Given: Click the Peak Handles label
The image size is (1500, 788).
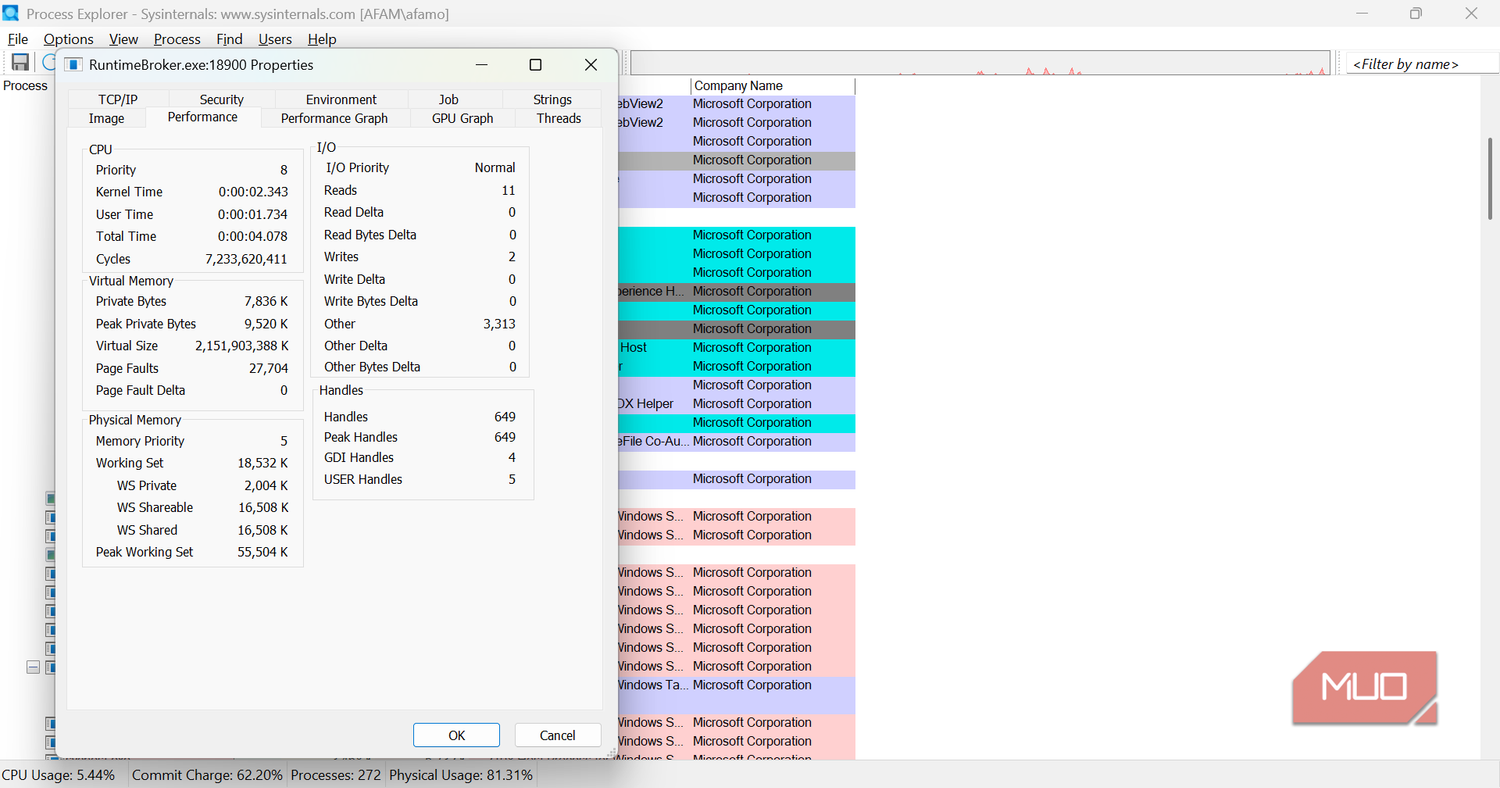Looking at the screenshot, I should [361, 437].
